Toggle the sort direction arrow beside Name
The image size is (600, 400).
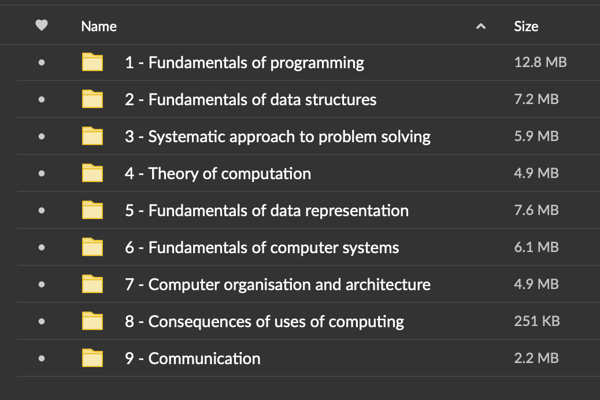click(481, 26)
